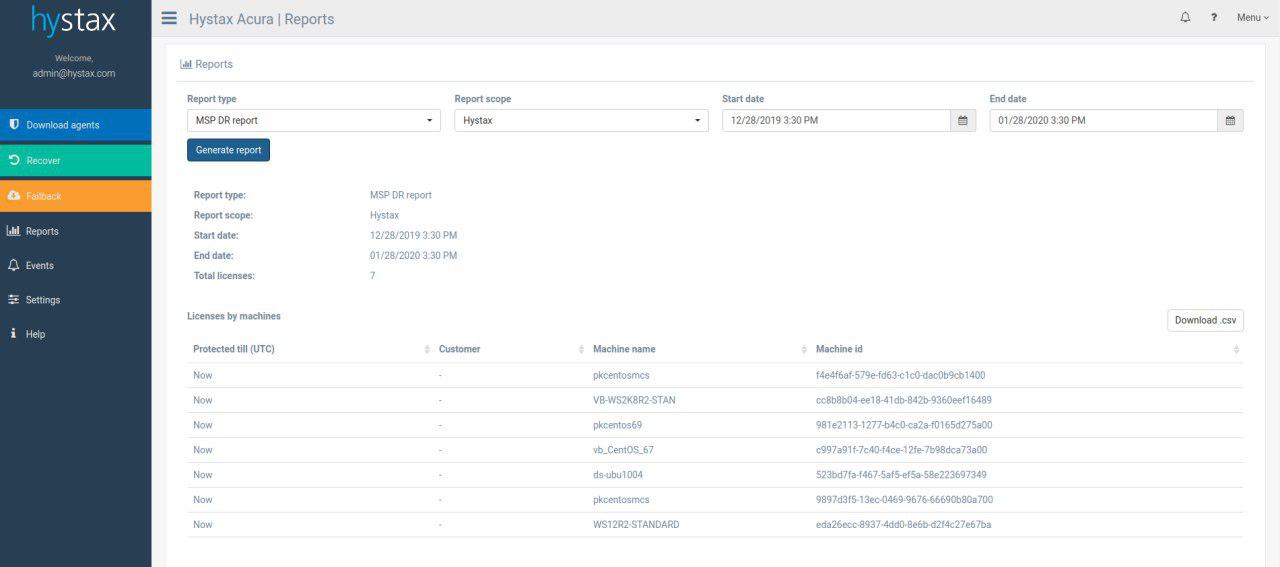
Task: Select machine name ds-ubu1004
Action: pos(619,475)
